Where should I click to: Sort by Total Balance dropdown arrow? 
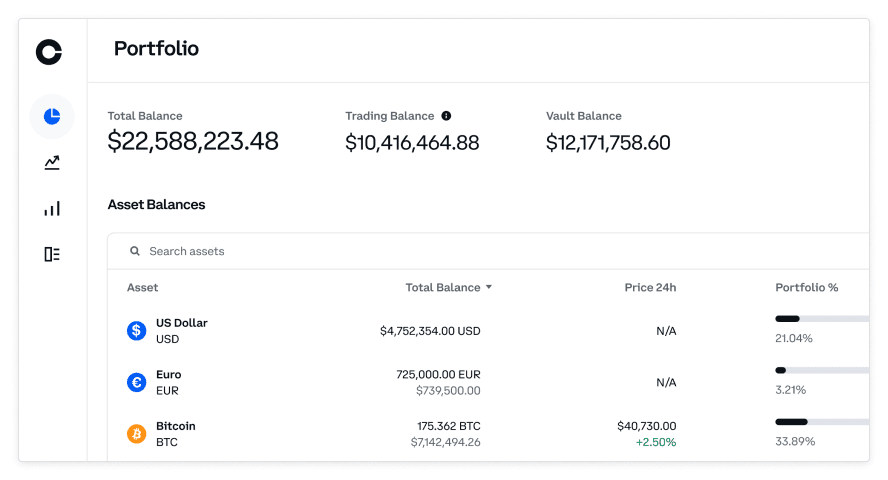pyautogui.click(x=489, y=288)
